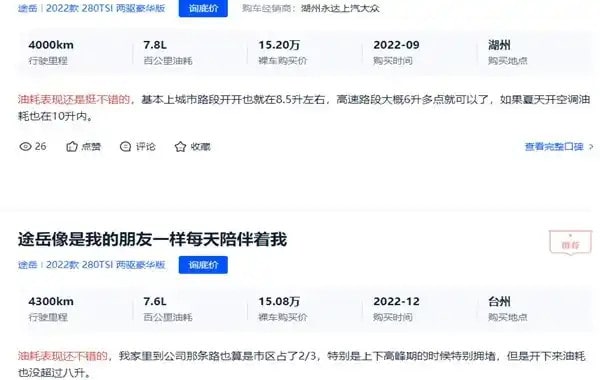This screenshot has width=600, height=380.
Task: Select mileage value 4000km
Action: 51,45
